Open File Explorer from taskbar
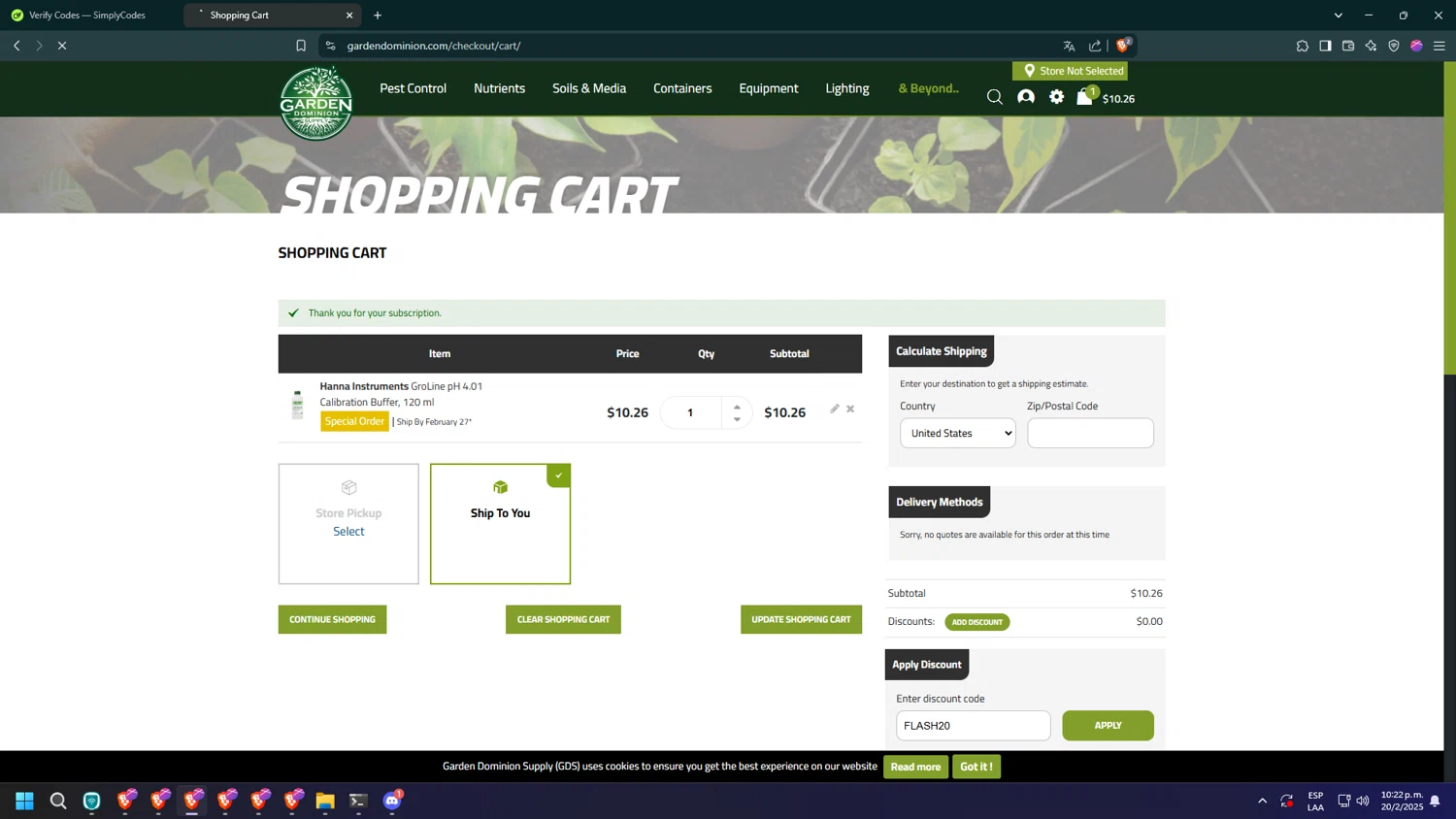 tap(325, 801)
